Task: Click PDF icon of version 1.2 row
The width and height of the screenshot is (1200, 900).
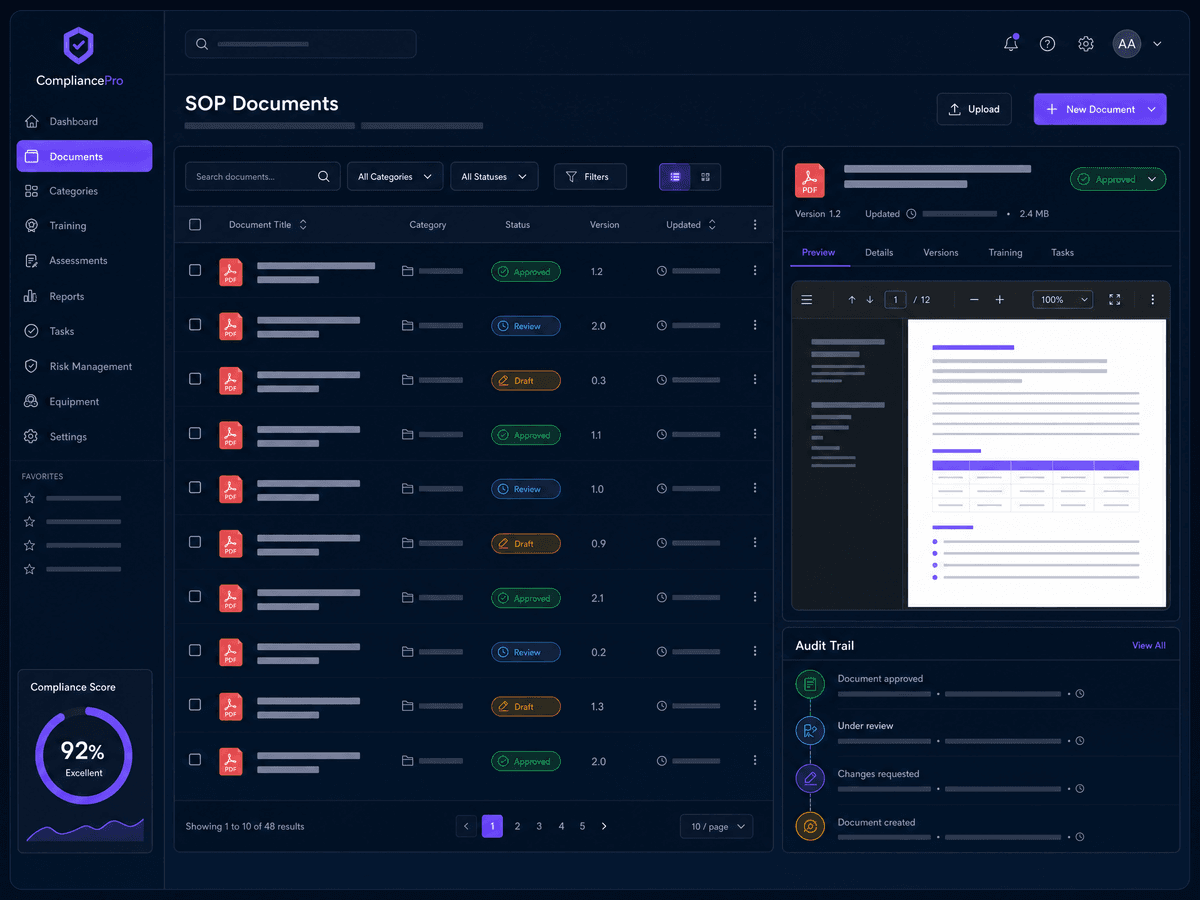Action: tap(231, 272)
